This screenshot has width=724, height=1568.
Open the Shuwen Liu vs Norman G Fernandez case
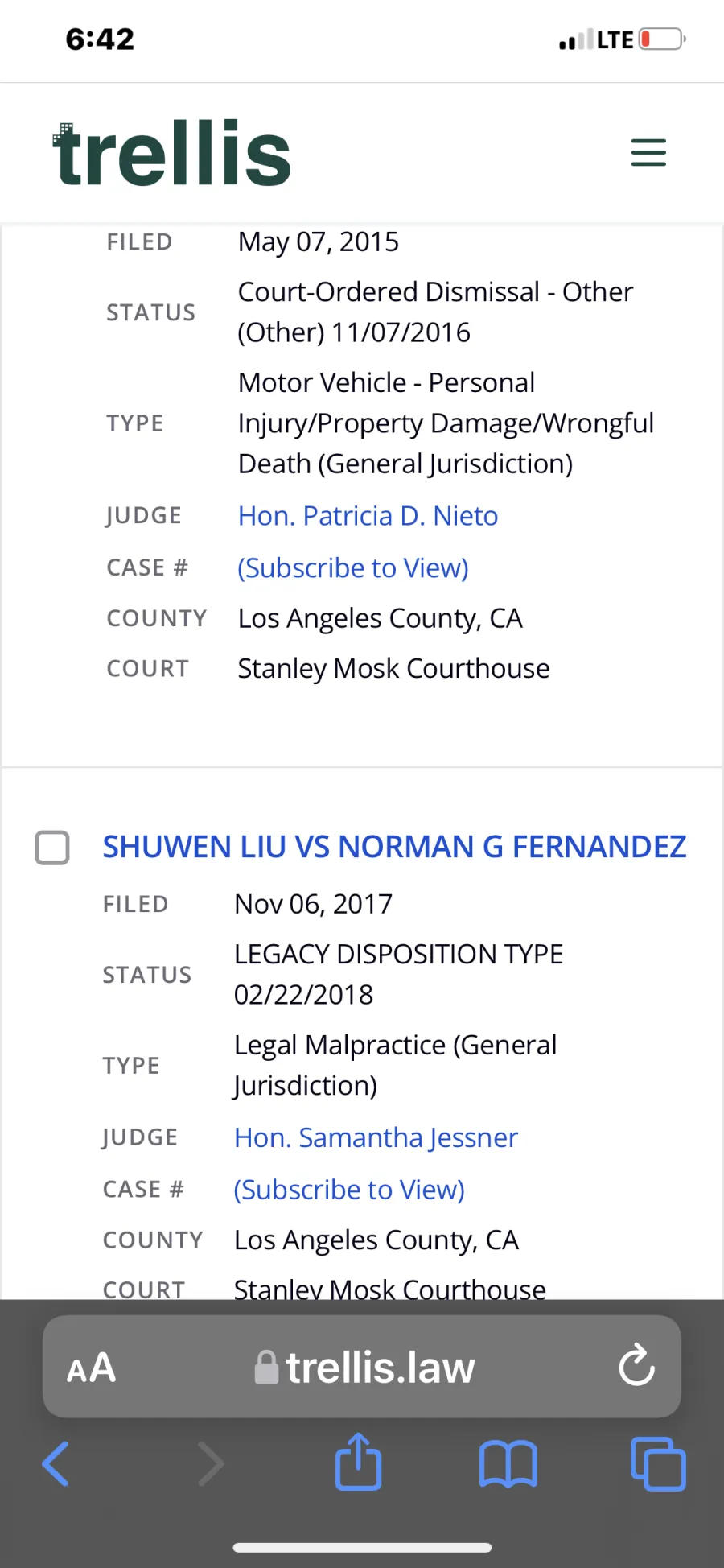click(x=394, y=847)
